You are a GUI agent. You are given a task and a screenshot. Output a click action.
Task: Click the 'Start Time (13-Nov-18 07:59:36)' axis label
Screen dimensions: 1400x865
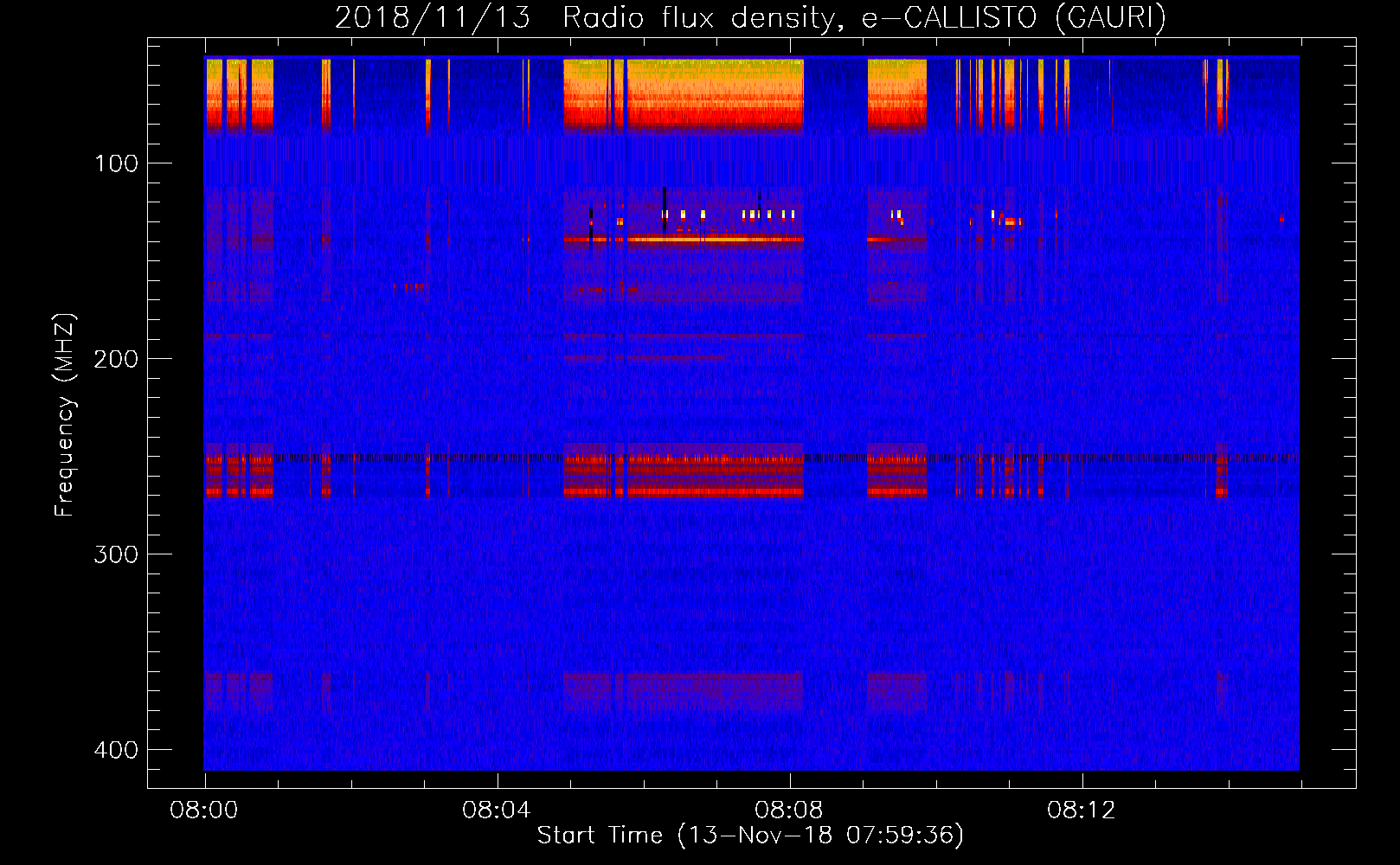tap(750, 836)
